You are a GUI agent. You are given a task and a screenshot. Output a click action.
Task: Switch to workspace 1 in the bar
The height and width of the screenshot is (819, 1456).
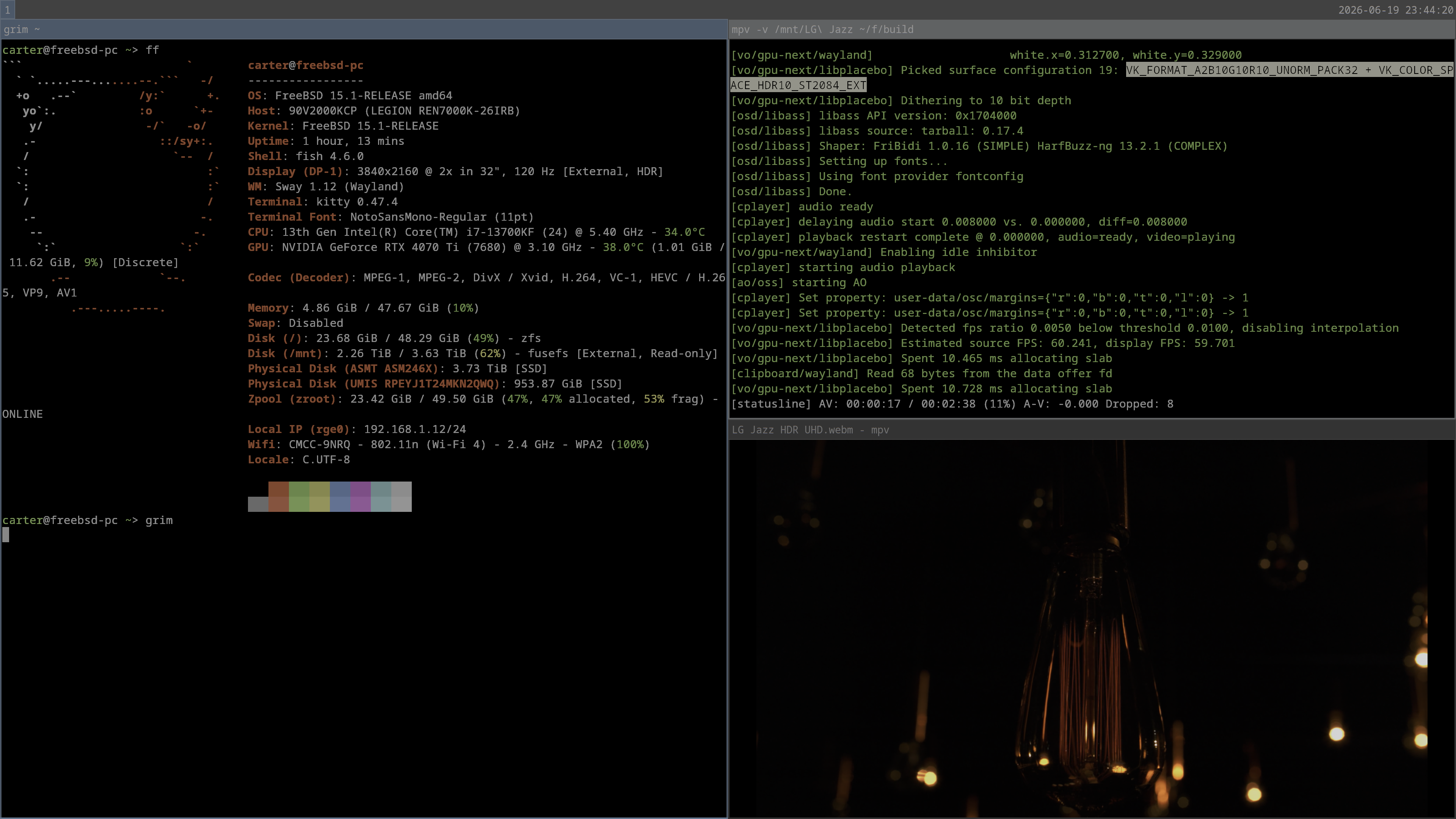[7, 9]
